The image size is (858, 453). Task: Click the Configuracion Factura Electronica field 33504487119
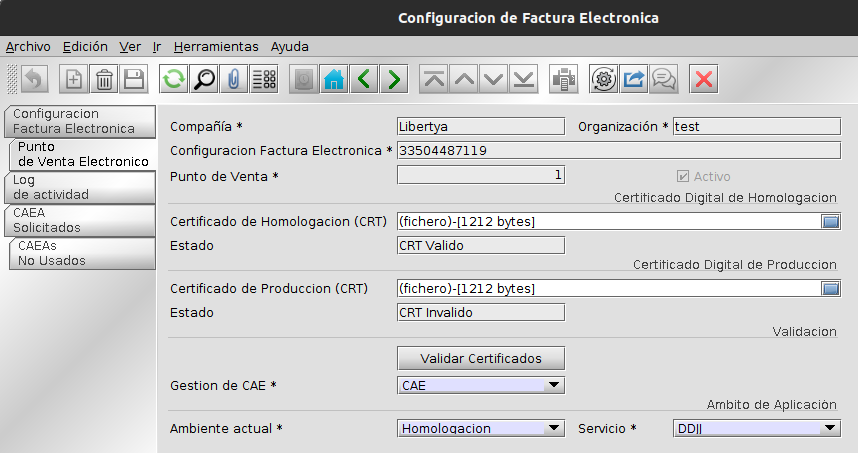coord(619,150)
